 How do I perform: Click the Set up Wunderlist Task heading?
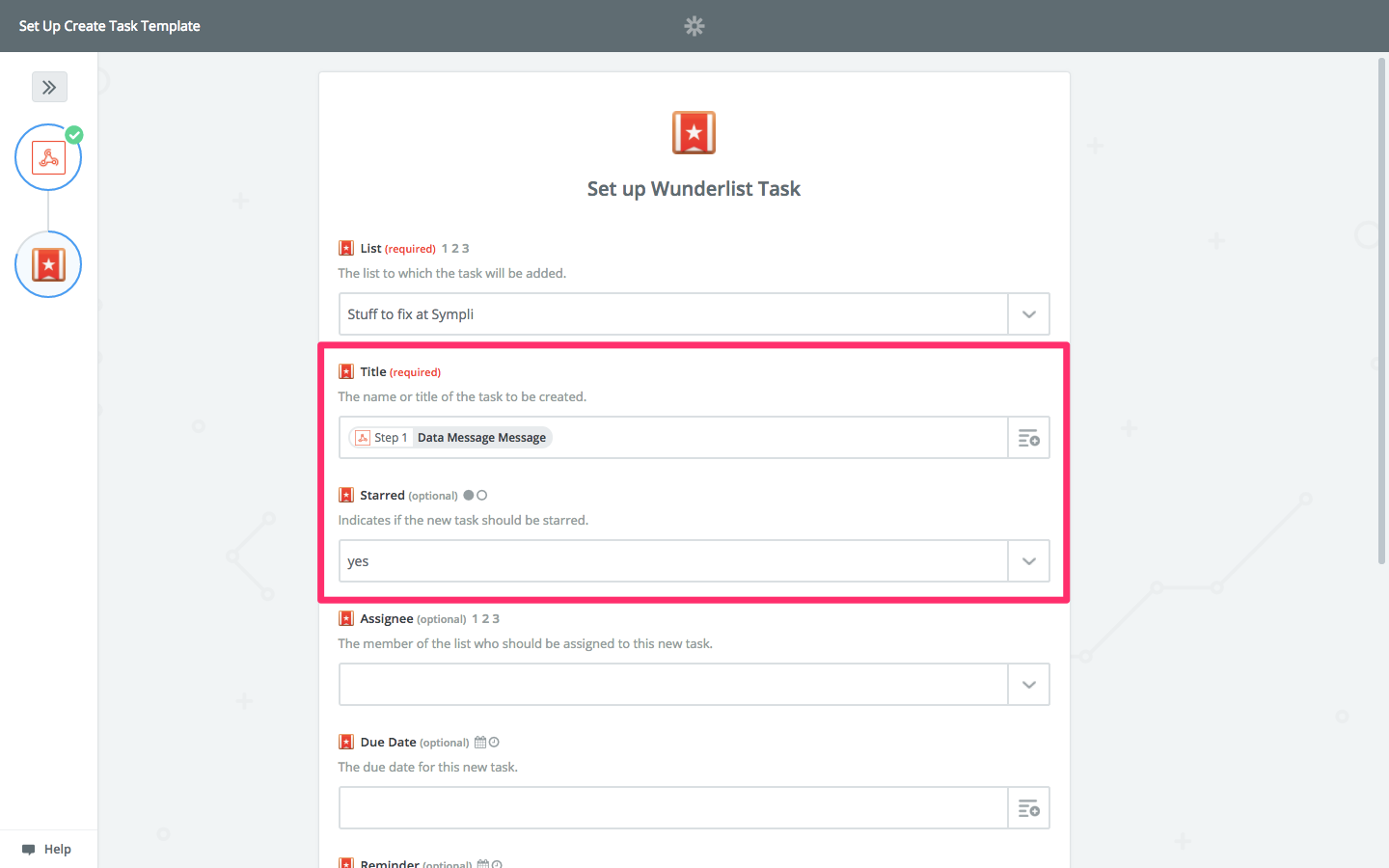click(x=694, y=189)
